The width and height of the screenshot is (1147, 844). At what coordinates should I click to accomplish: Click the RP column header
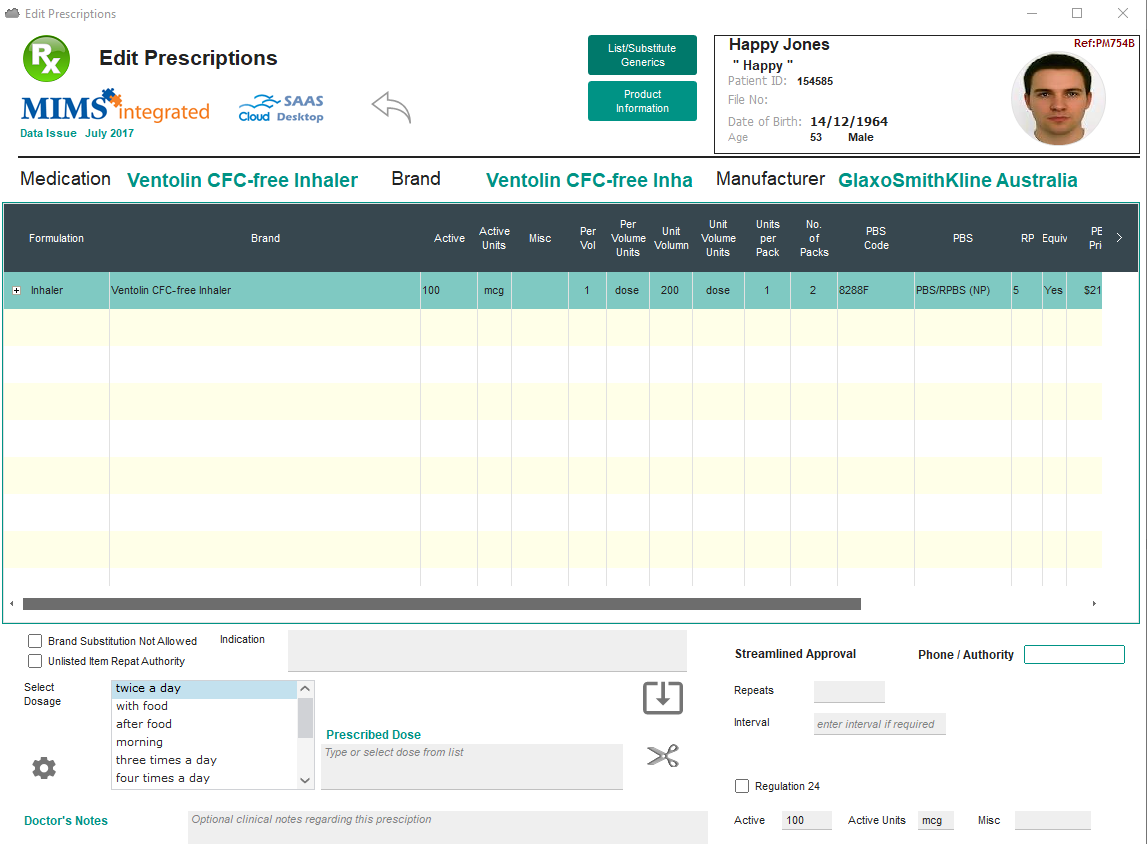click(x=1027, y=238)
